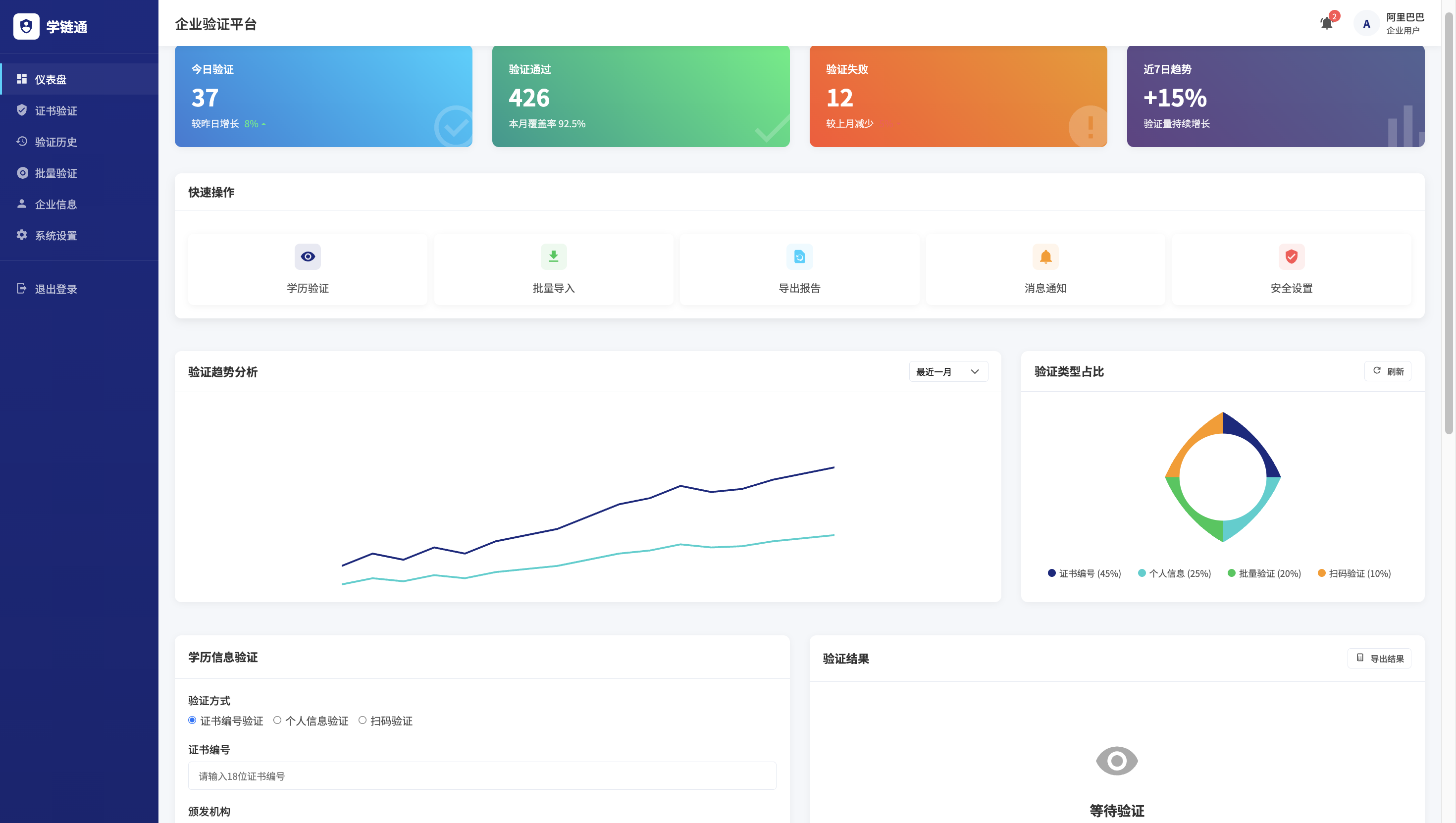1456x823 pixels.
Task: Click the 系统设置 gear icon
Action: tap(21, 235)
